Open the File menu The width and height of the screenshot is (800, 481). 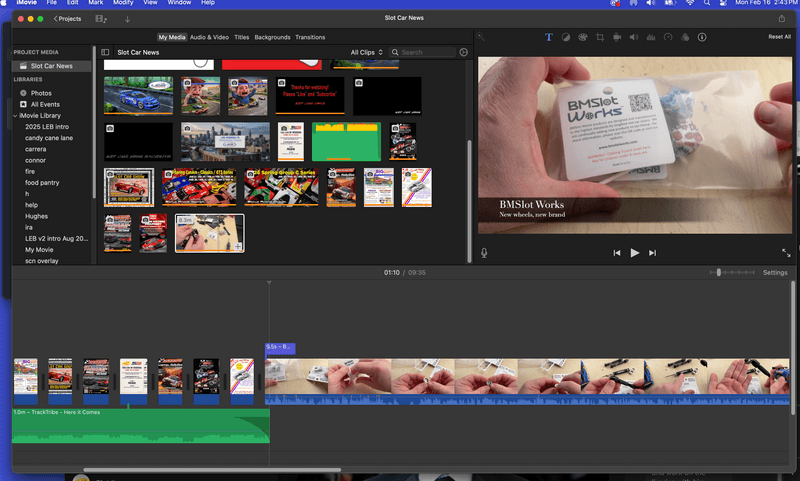click(x=52, y=3)
